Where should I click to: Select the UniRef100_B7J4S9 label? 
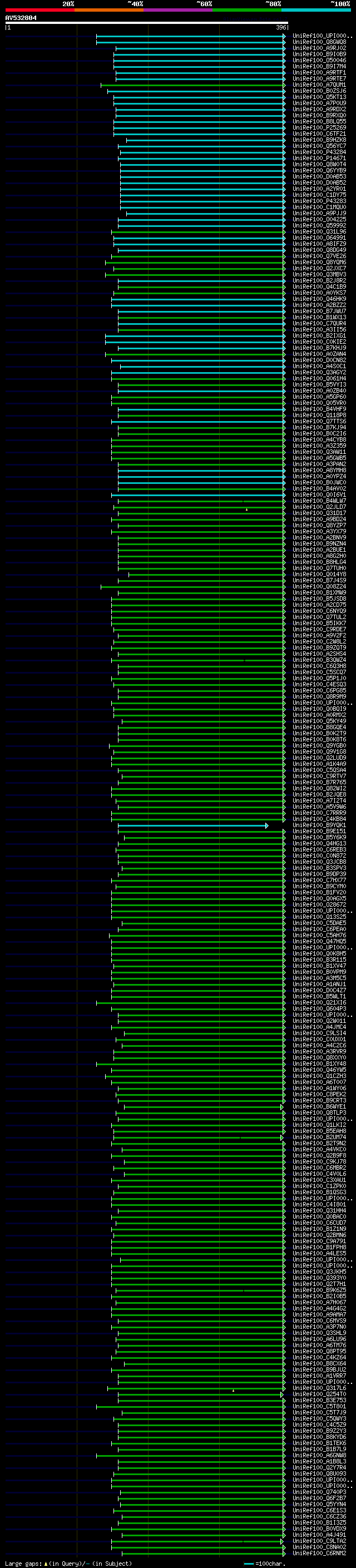(319, 581)
